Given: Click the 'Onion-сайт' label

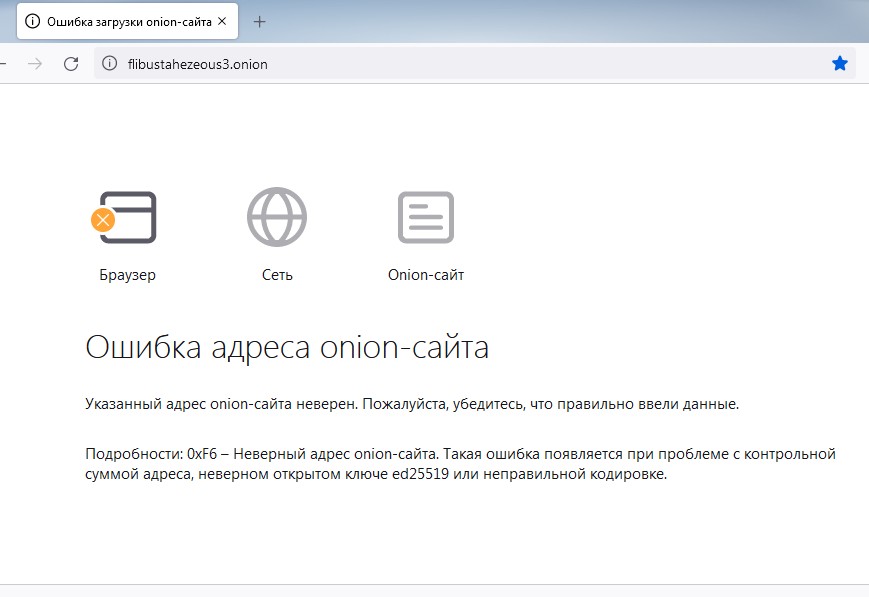Looking at the screenshot, I should pos(426,275).
